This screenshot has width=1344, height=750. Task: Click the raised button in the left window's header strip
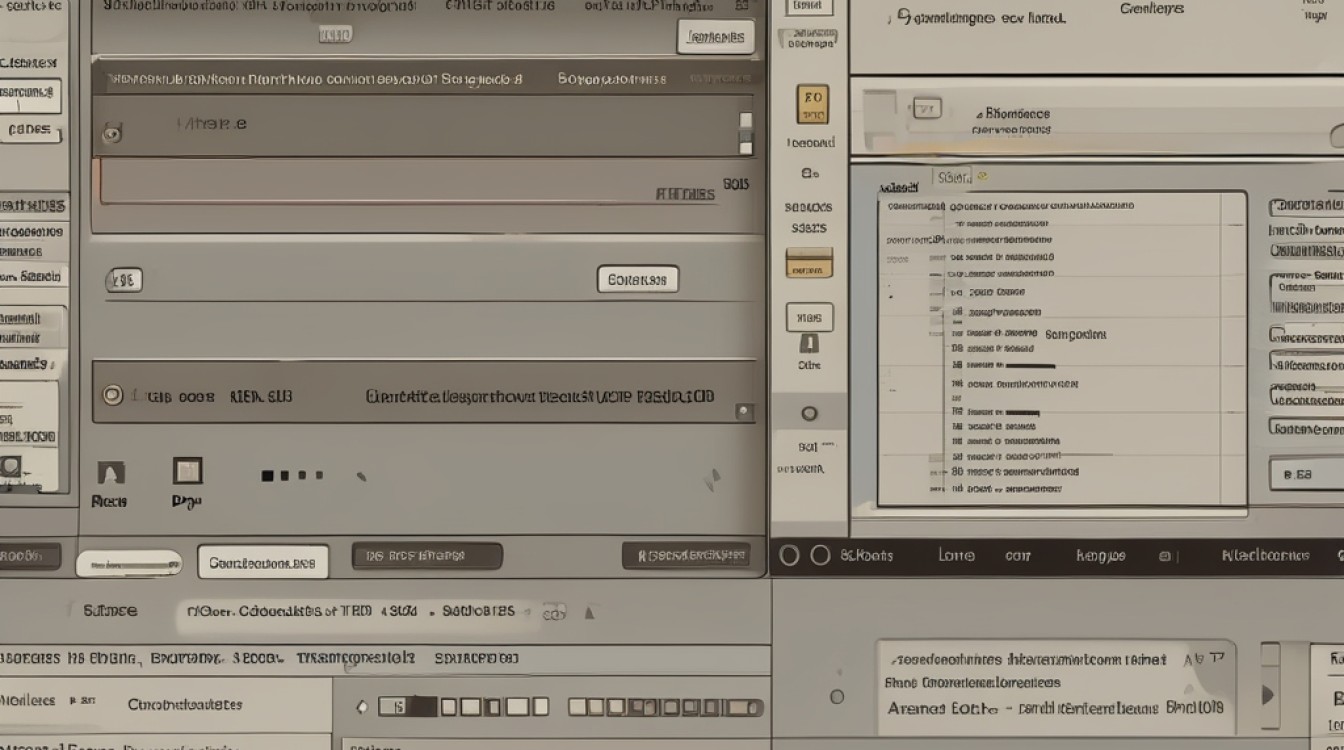(x=716, y=37)
